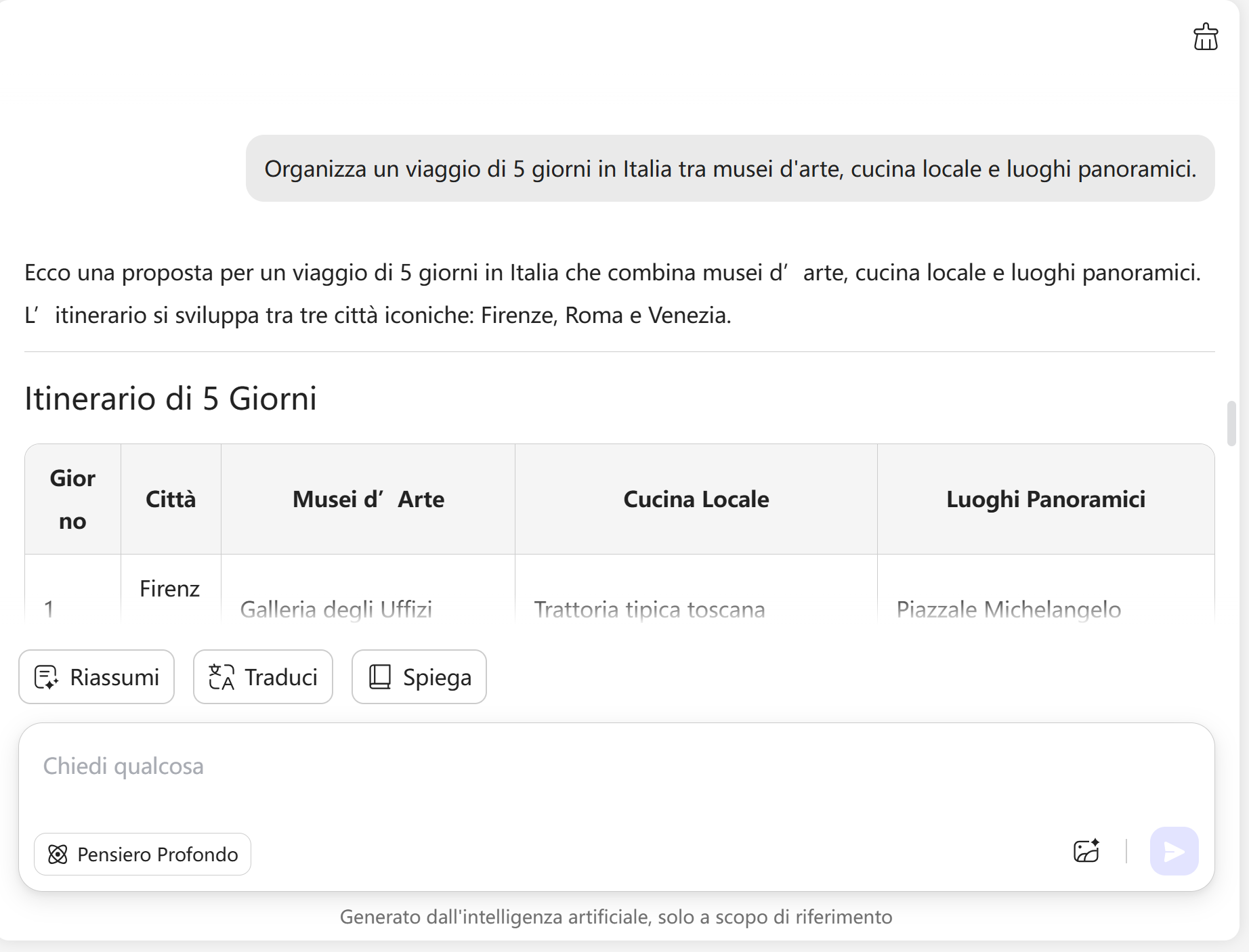This screenshot has width=1249, height=952.
Task: Click the Traduci button
Action: pyautogui.click(x=263, y=676)
